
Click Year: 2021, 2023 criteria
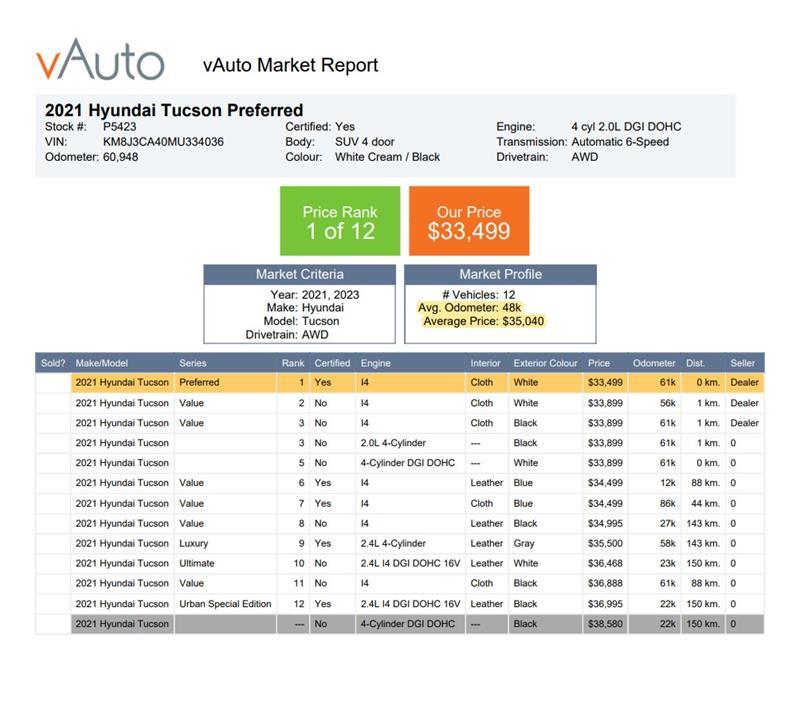[315, 295]
